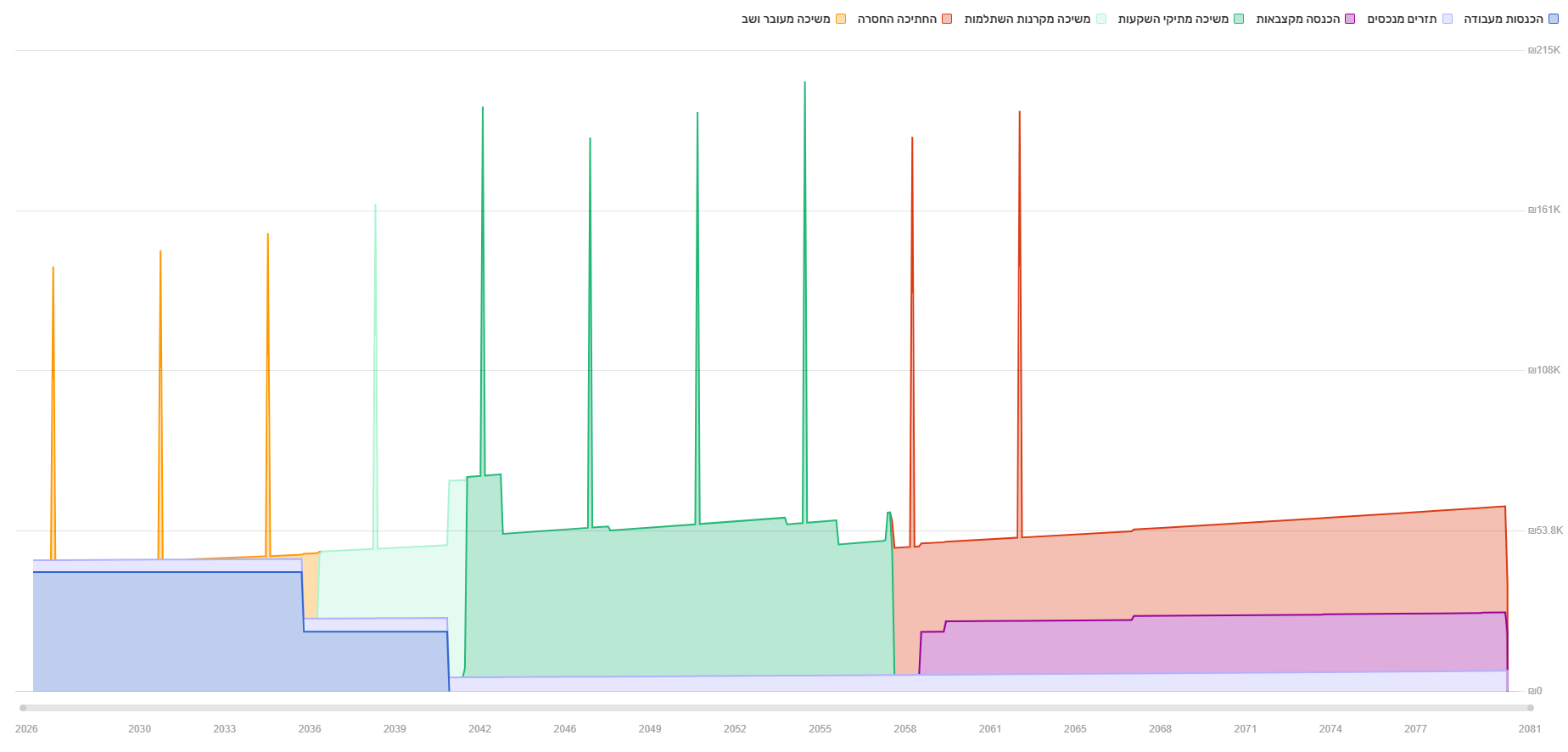Grab the right handle of range slider
Screen dimensions: 1568x752
tap(1530, 708)
